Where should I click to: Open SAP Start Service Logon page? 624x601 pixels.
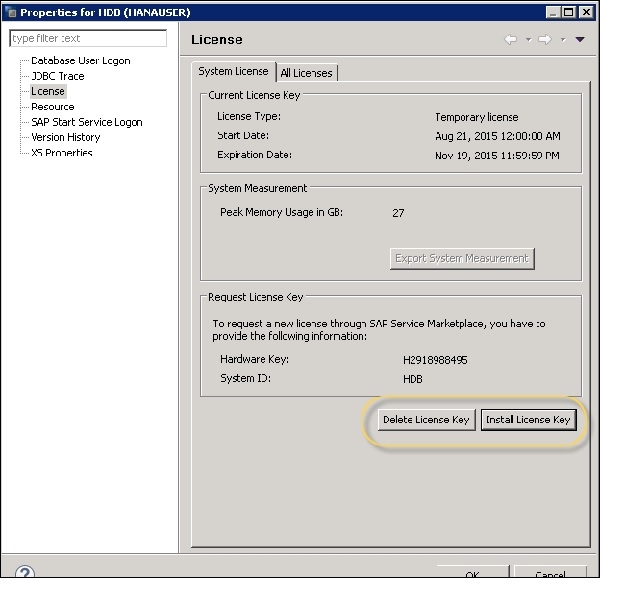86,122
